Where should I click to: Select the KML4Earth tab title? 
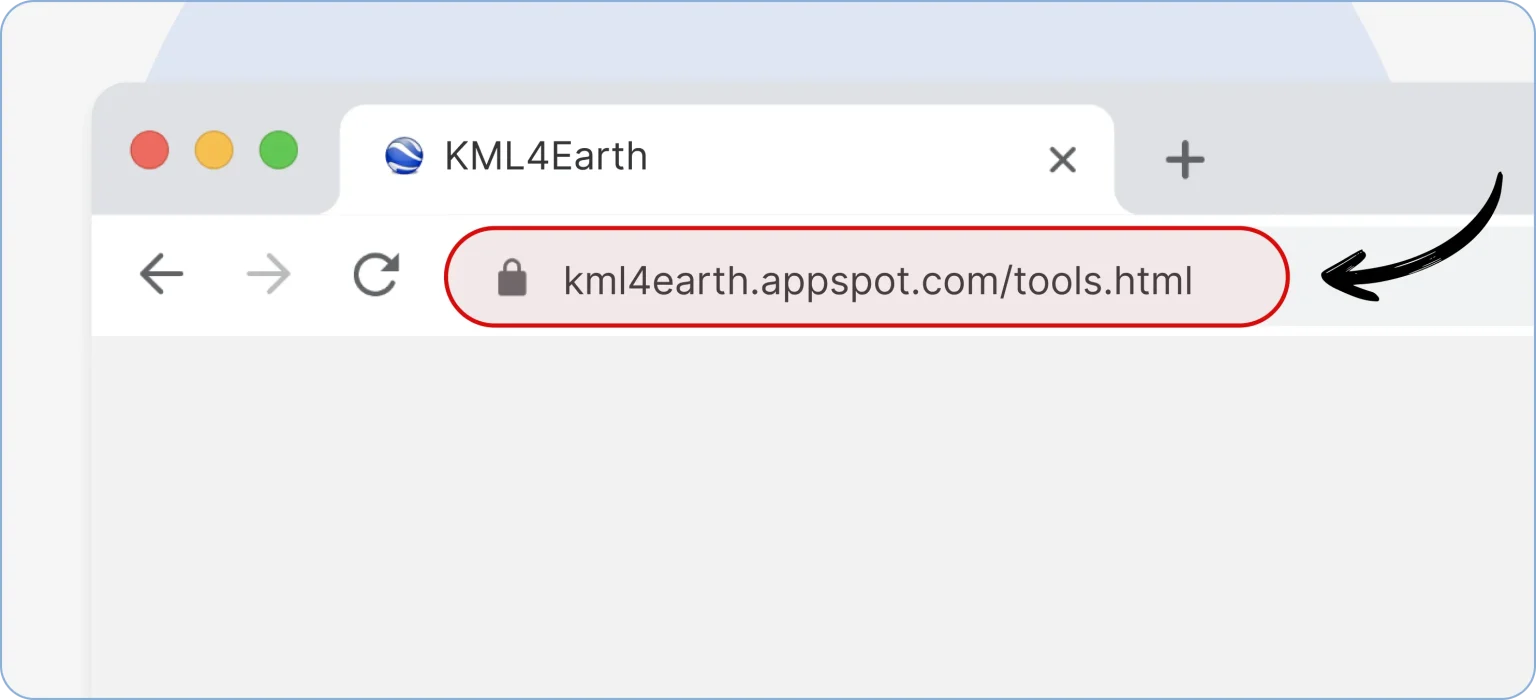[x=546, y=157]
